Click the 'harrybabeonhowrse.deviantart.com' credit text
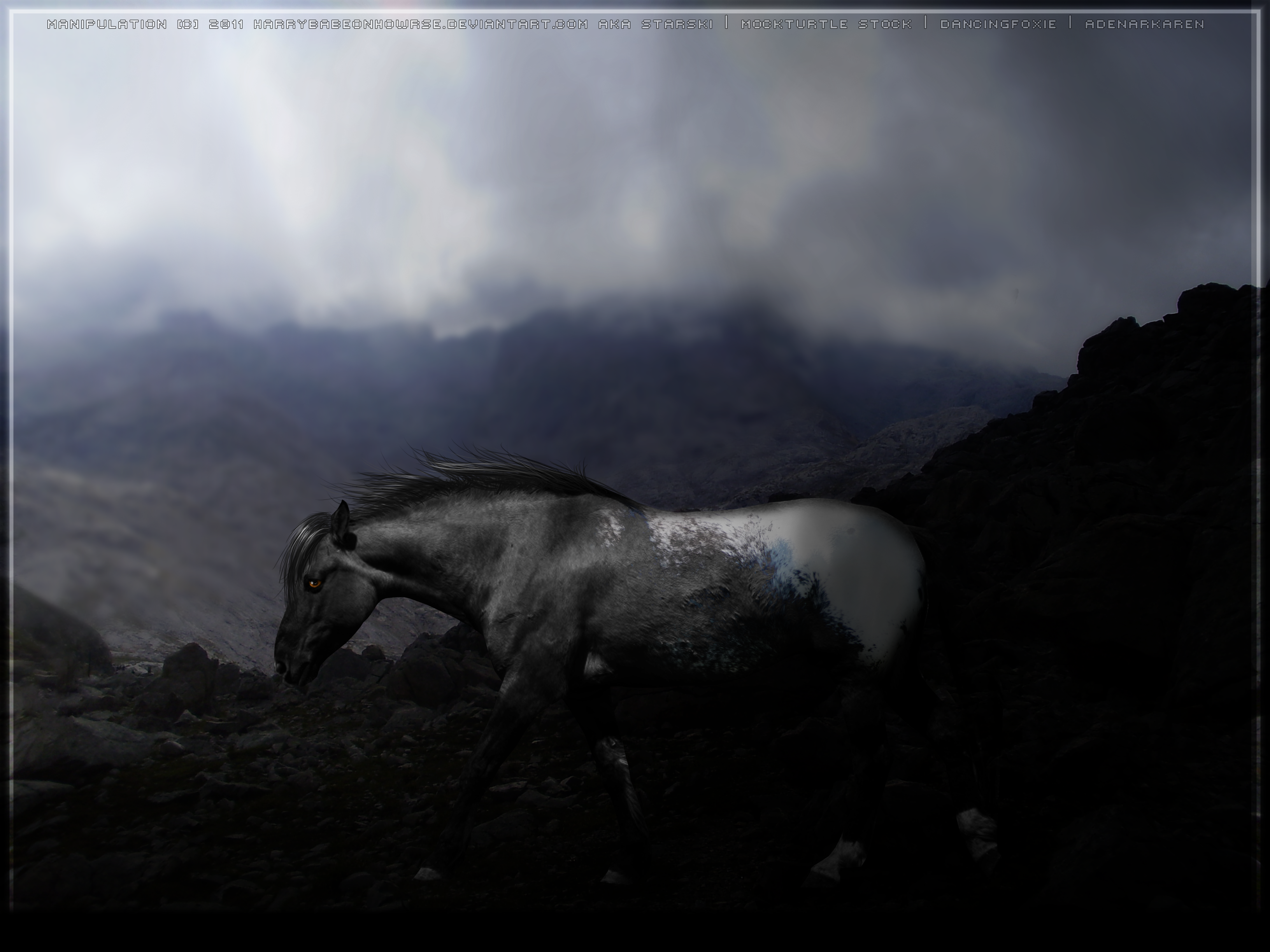The image size is (1270, 952). 421,24
